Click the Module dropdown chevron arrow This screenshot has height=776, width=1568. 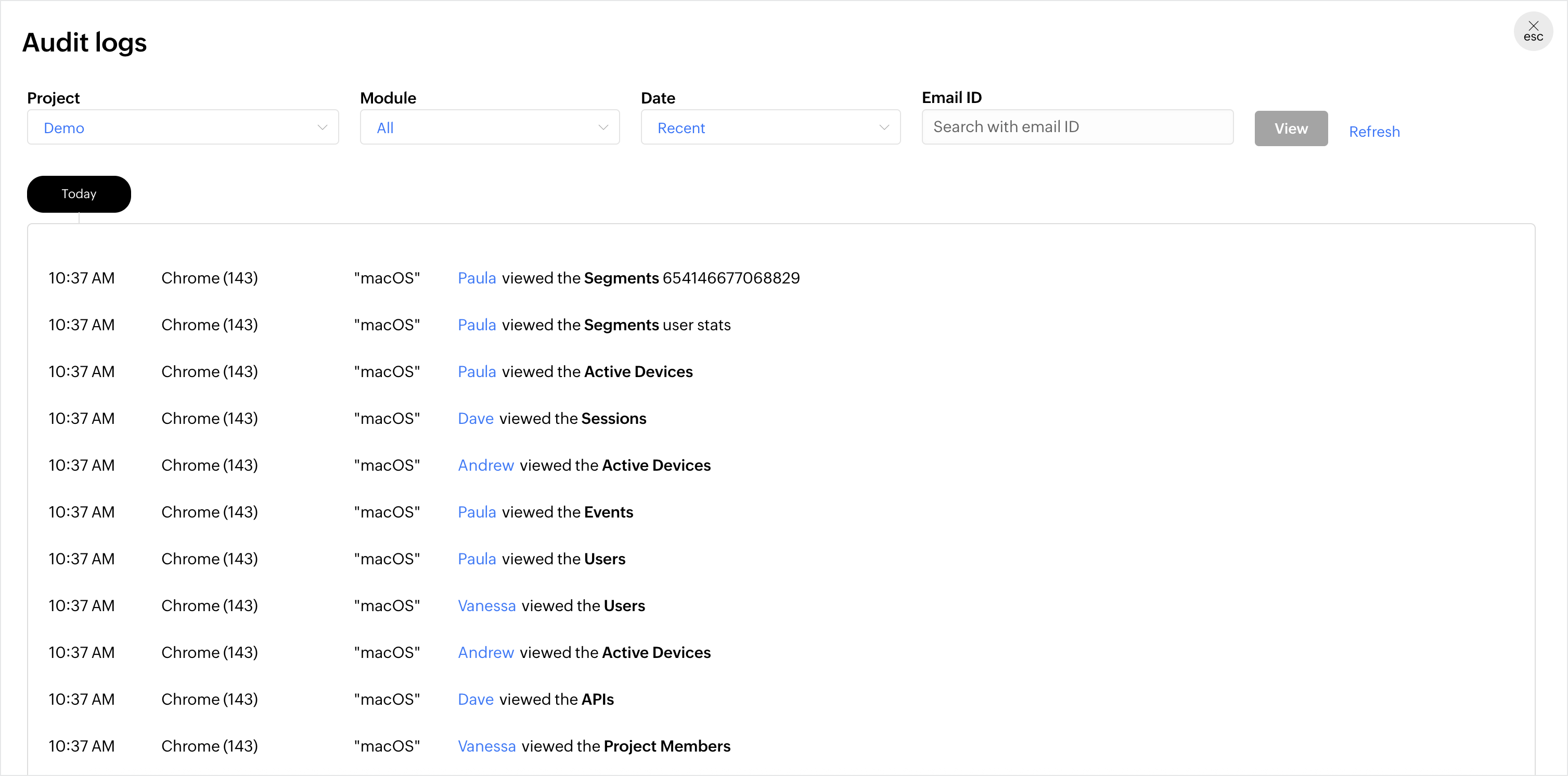pos(602,127)
